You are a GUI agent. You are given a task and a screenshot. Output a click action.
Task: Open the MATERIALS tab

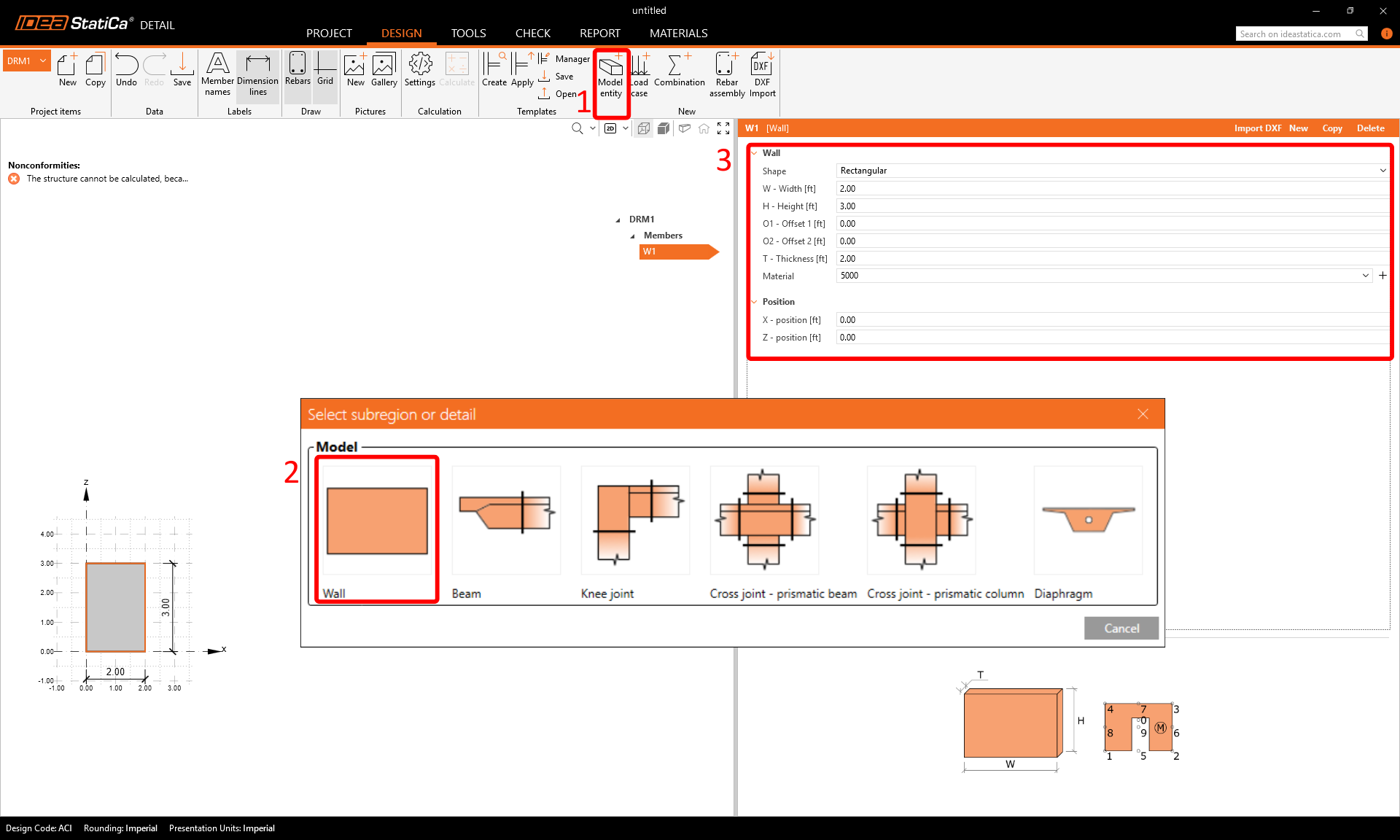point(678,34)
